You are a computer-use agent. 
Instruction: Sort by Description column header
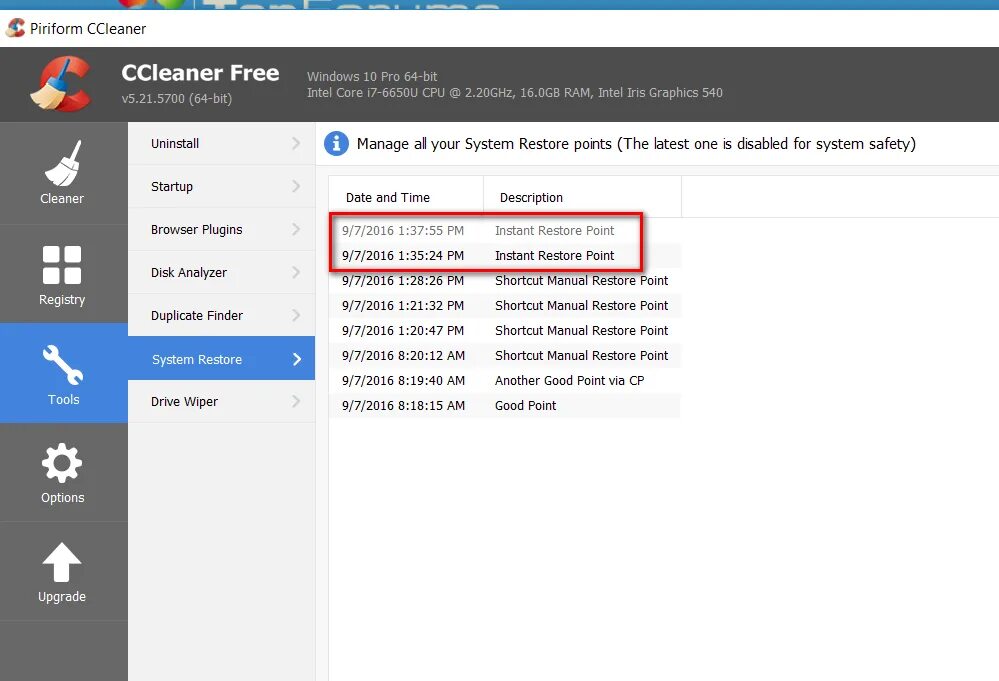click(582, 197)
